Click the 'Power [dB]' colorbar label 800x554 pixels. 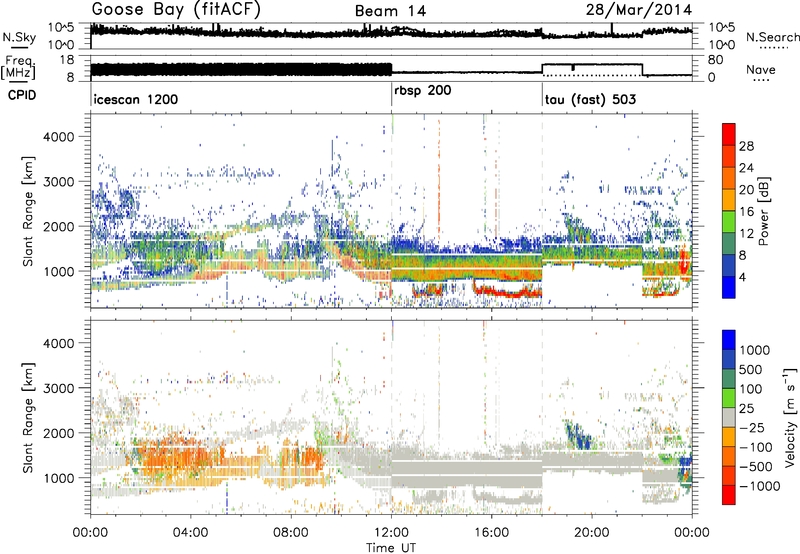click(x=763, y=211)
